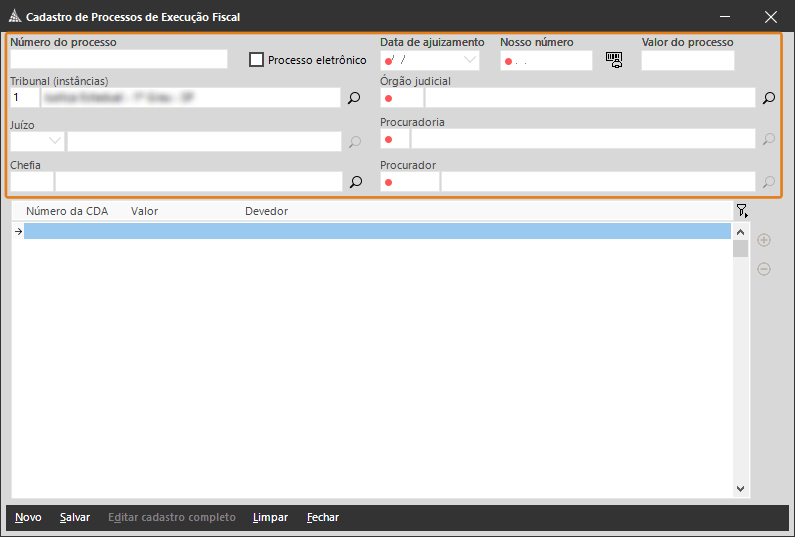The image size is (795, 537).
Task: Expand the Juízo code dropdown
Action: (x=54, y=141)
